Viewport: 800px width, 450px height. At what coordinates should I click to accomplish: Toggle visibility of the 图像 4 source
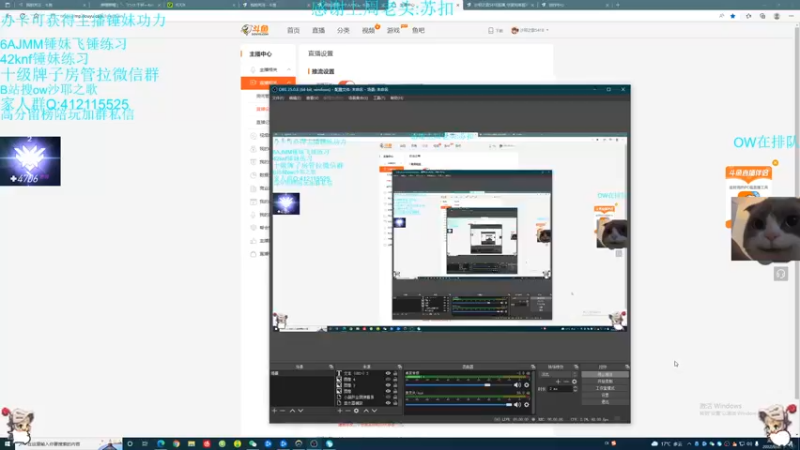pos(388,379)
